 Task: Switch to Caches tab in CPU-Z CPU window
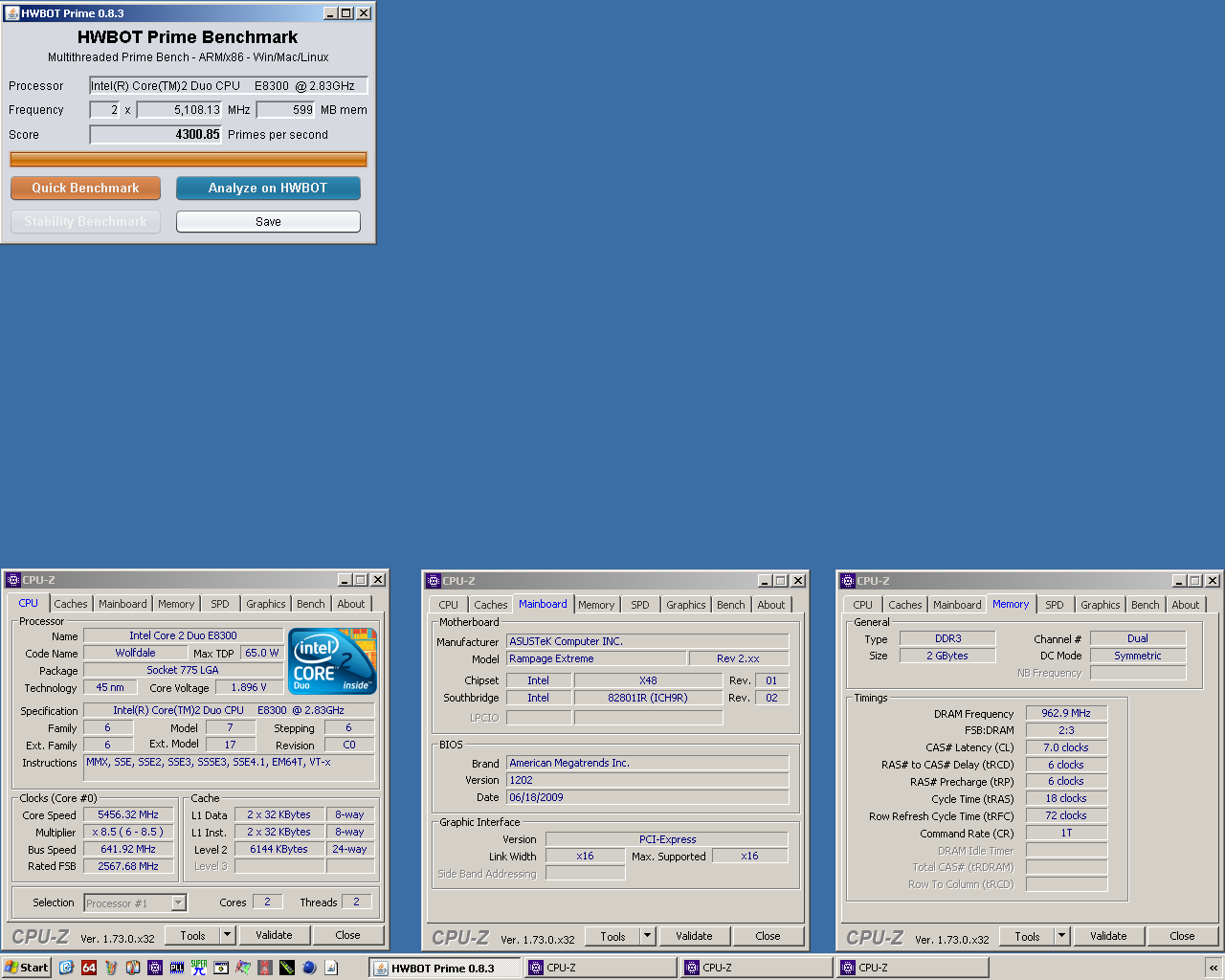click(x=71, y=604)
